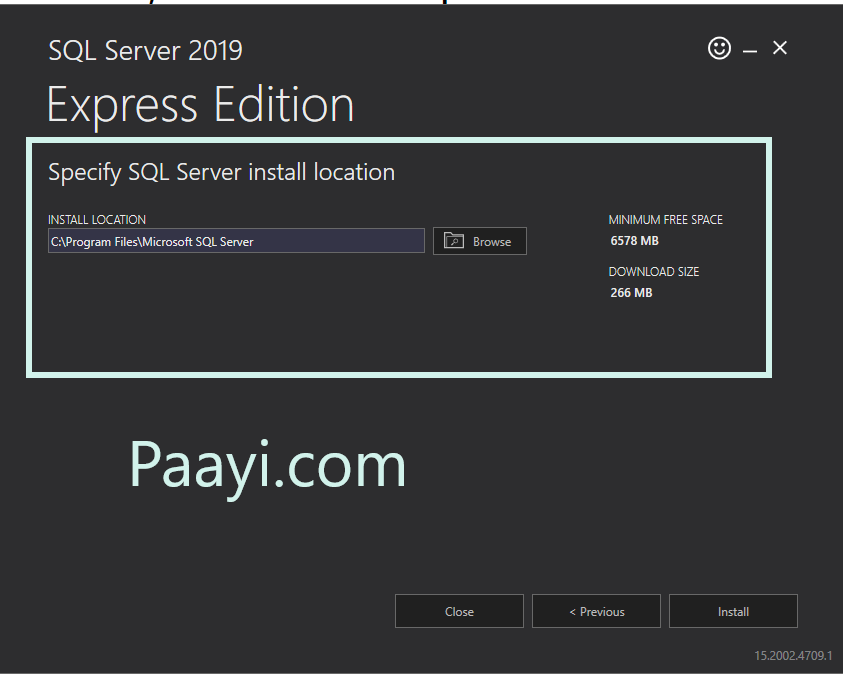This screenshot has height=676, width=843.
Task: Click the Express Edition heading
Action: 200,103
